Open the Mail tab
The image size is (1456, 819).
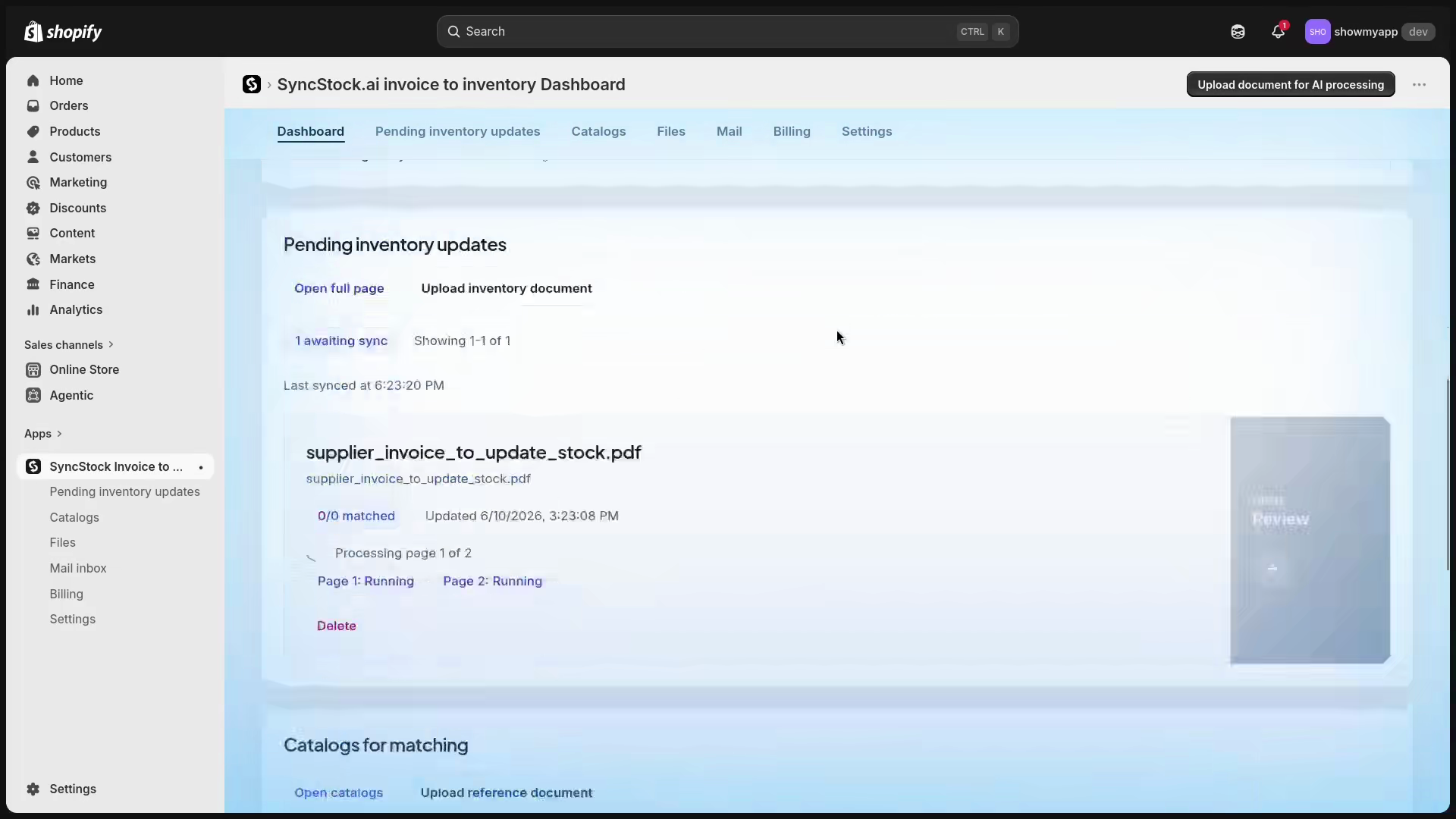(729, 131)
